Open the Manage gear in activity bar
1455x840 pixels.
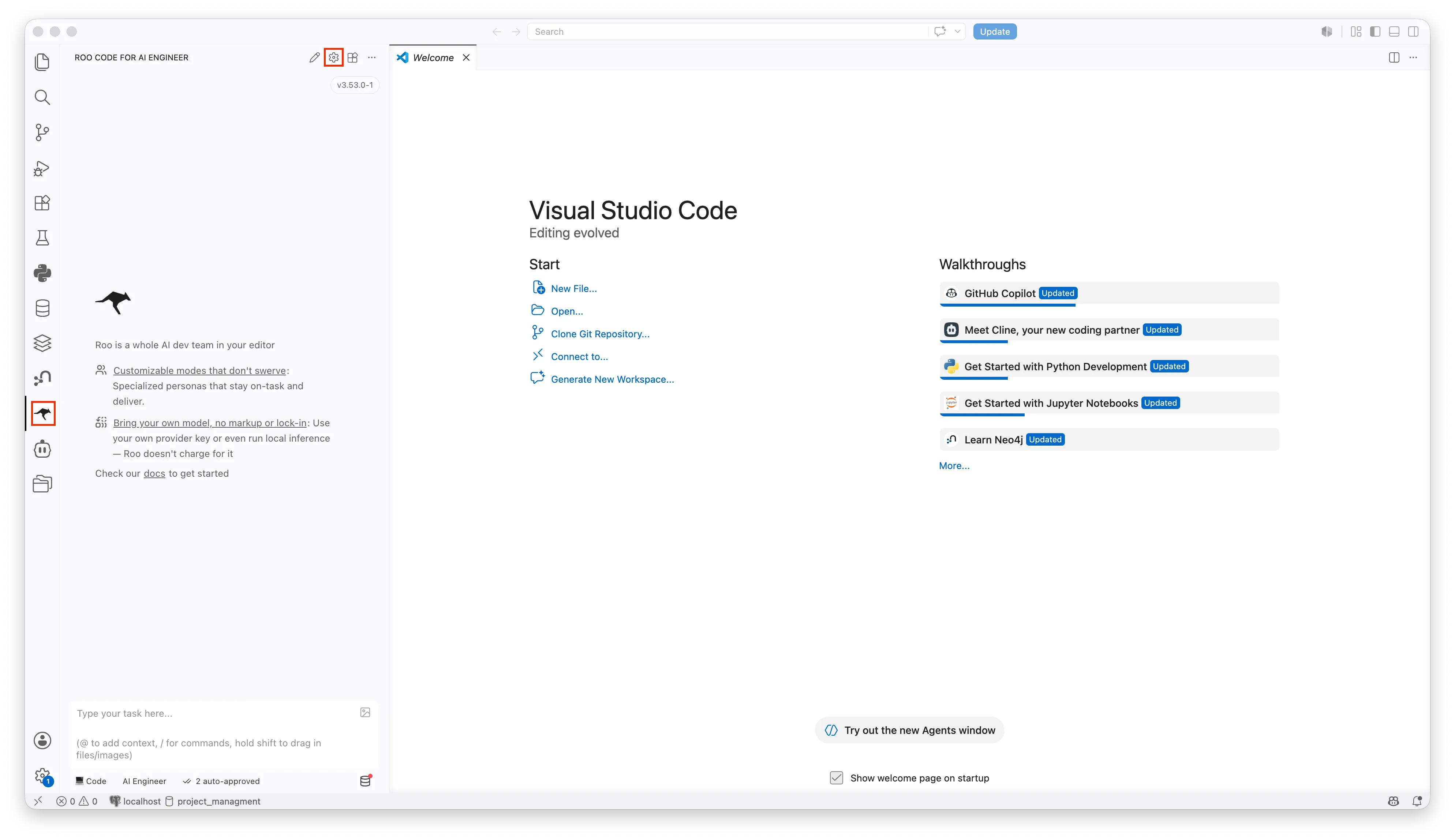pyautogui.click(x=42, y=776)
